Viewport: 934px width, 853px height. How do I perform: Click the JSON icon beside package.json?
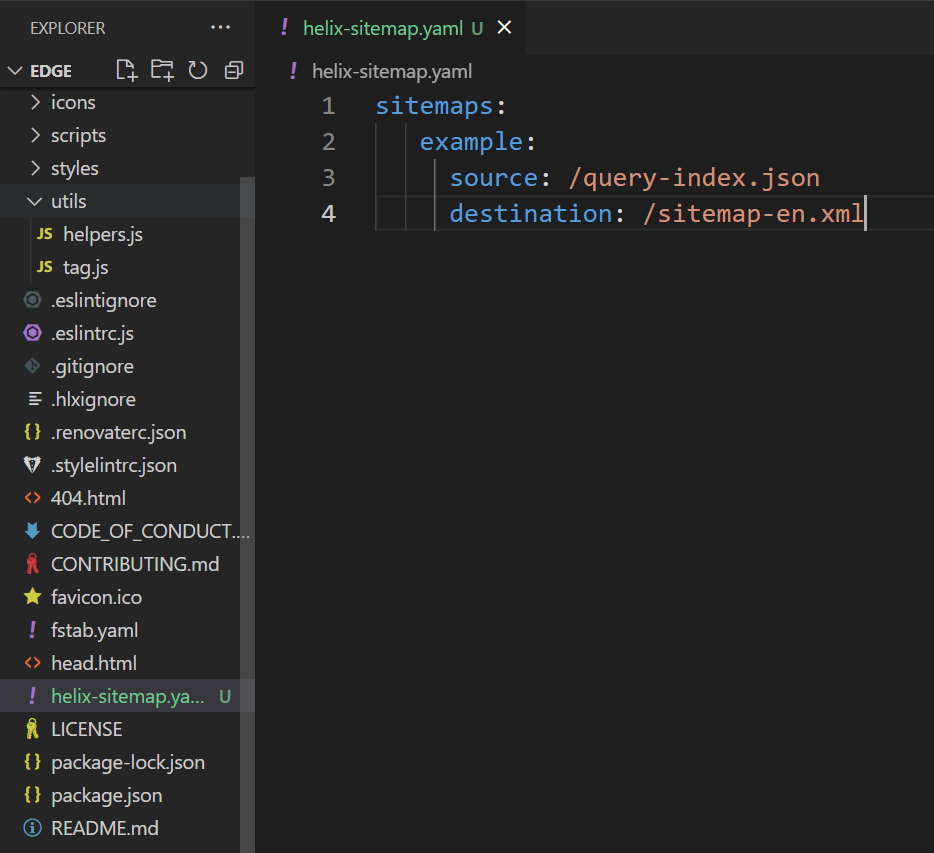(x=31, y=795)
